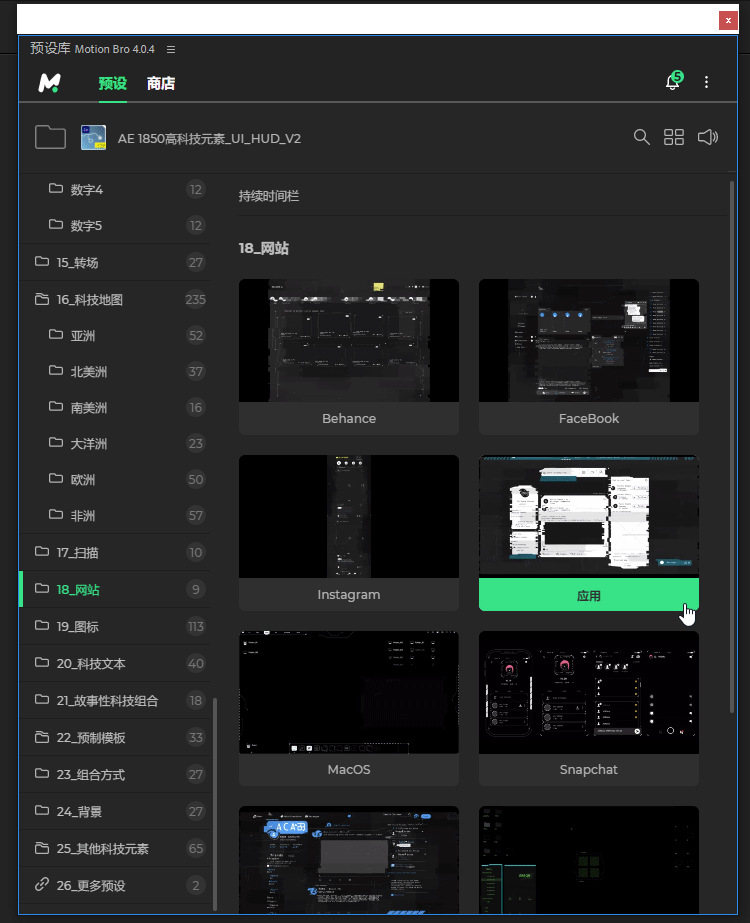This screenshot has width=750, height=923.
Task: Open the panel hamburger menu beside Motion Bro 4.0.4
Action: (x=171, y=49)
